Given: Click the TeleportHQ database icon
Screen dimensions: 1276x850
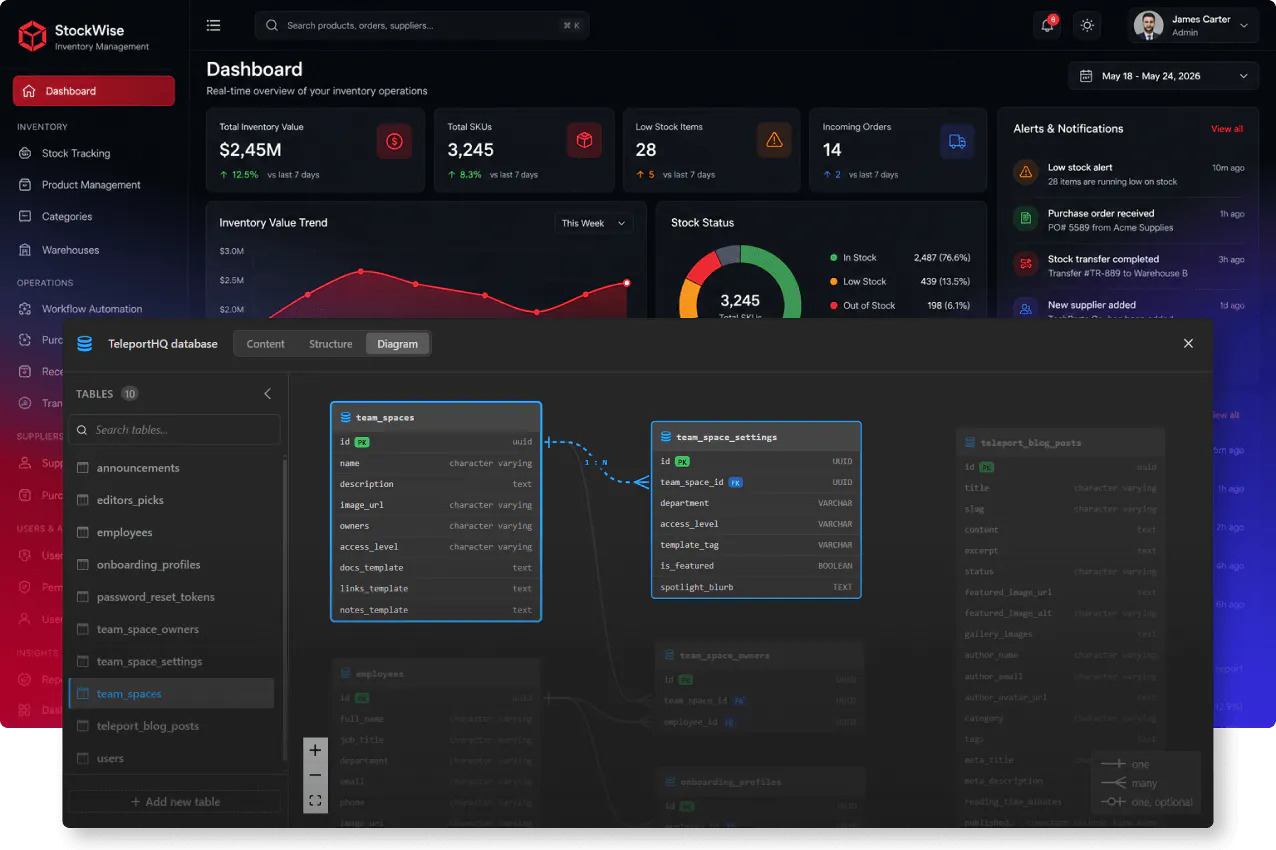Looking at the screenshot, I should point(85,344).
